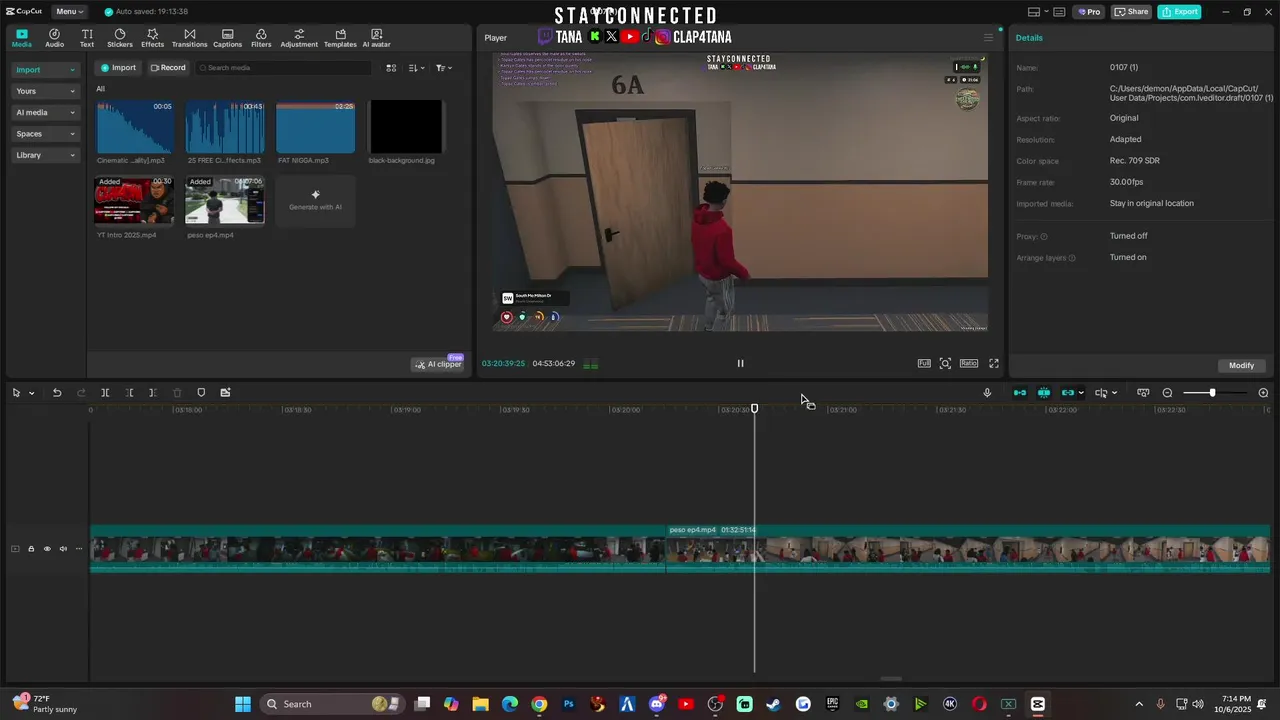Click Generate with AI tile
The width and height of the screenshot is (1280, 720).
tap(315, 201)
